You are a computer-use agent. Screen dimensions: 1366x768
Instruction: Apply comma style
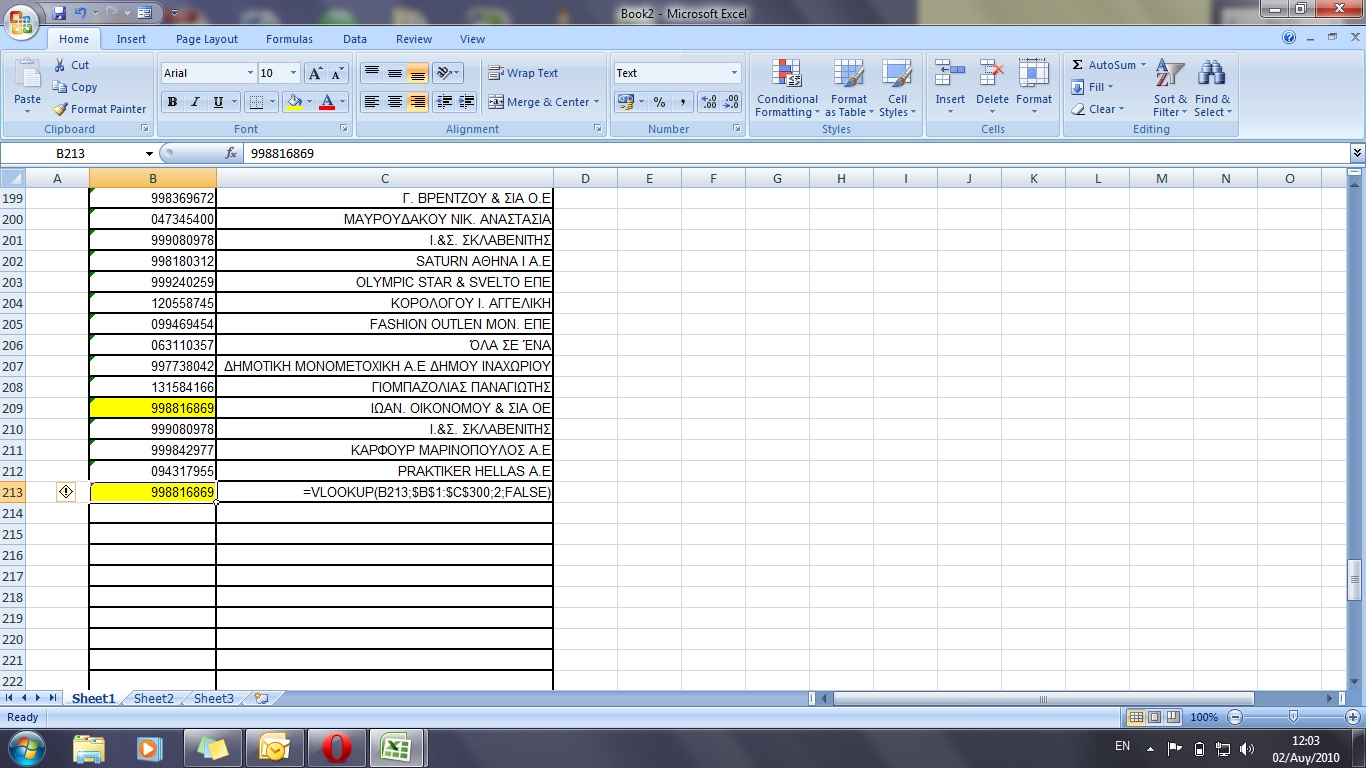coord(682,102)
